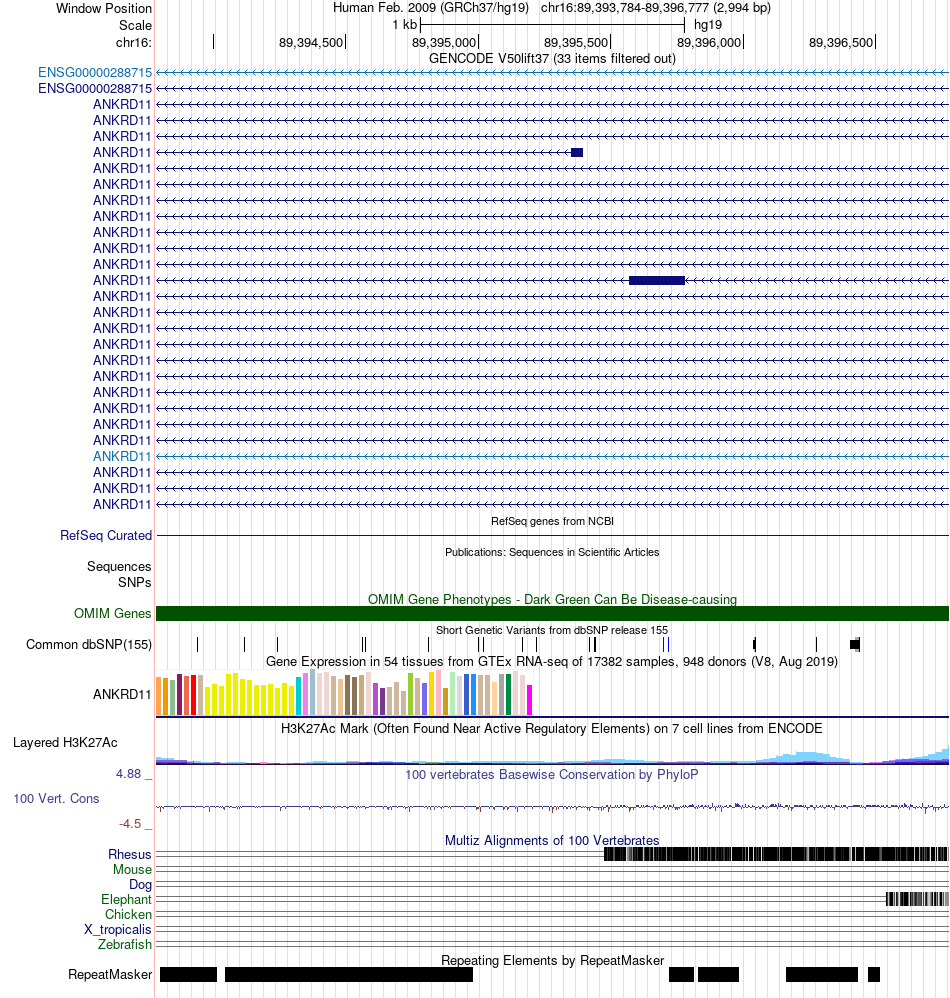Click the dark green OMIM gene bar
950x998 pixels.
(552, 614)
